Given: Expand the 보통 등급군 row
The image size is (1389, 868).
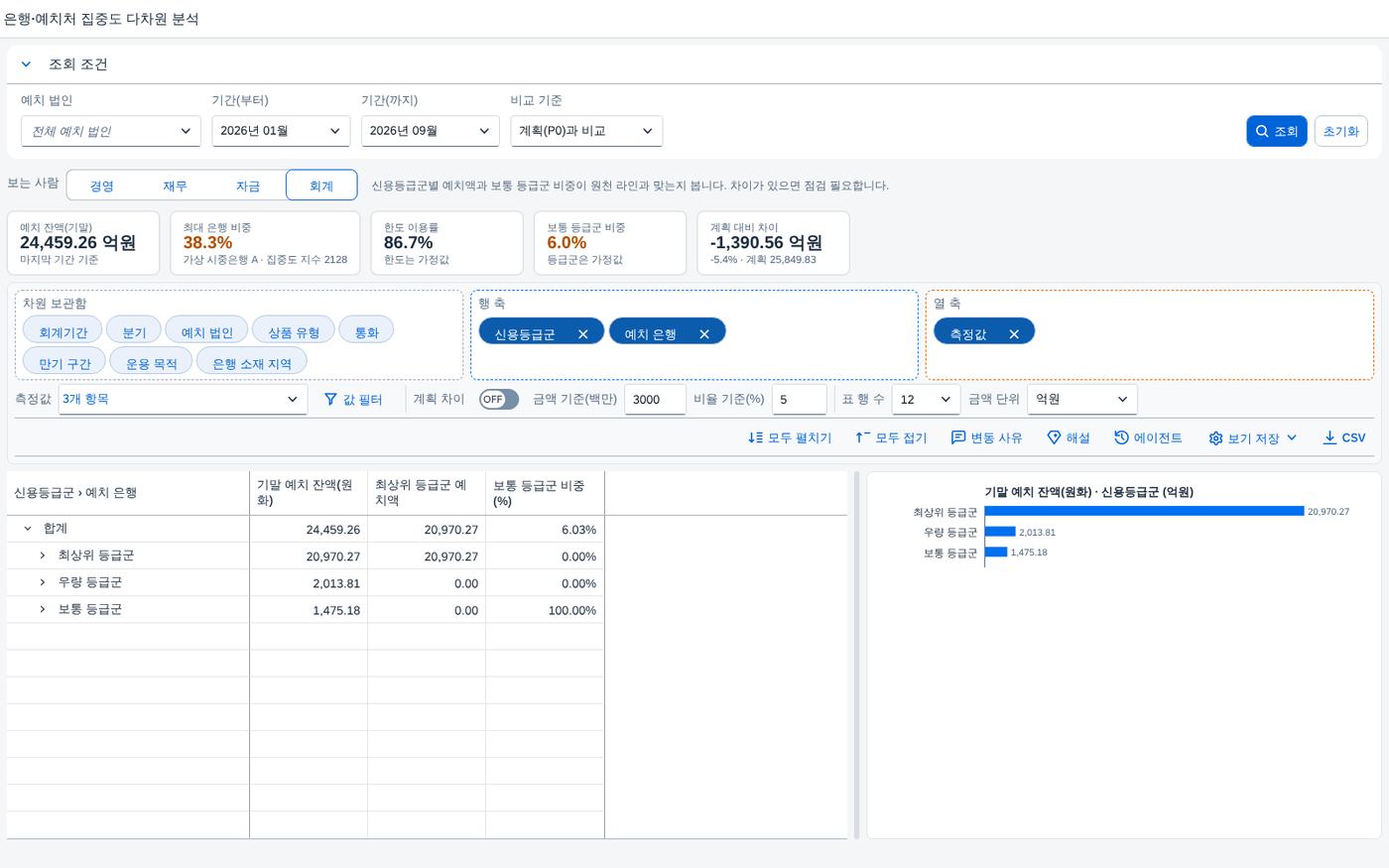Looking at the screenshot, I should click(43, 609).
